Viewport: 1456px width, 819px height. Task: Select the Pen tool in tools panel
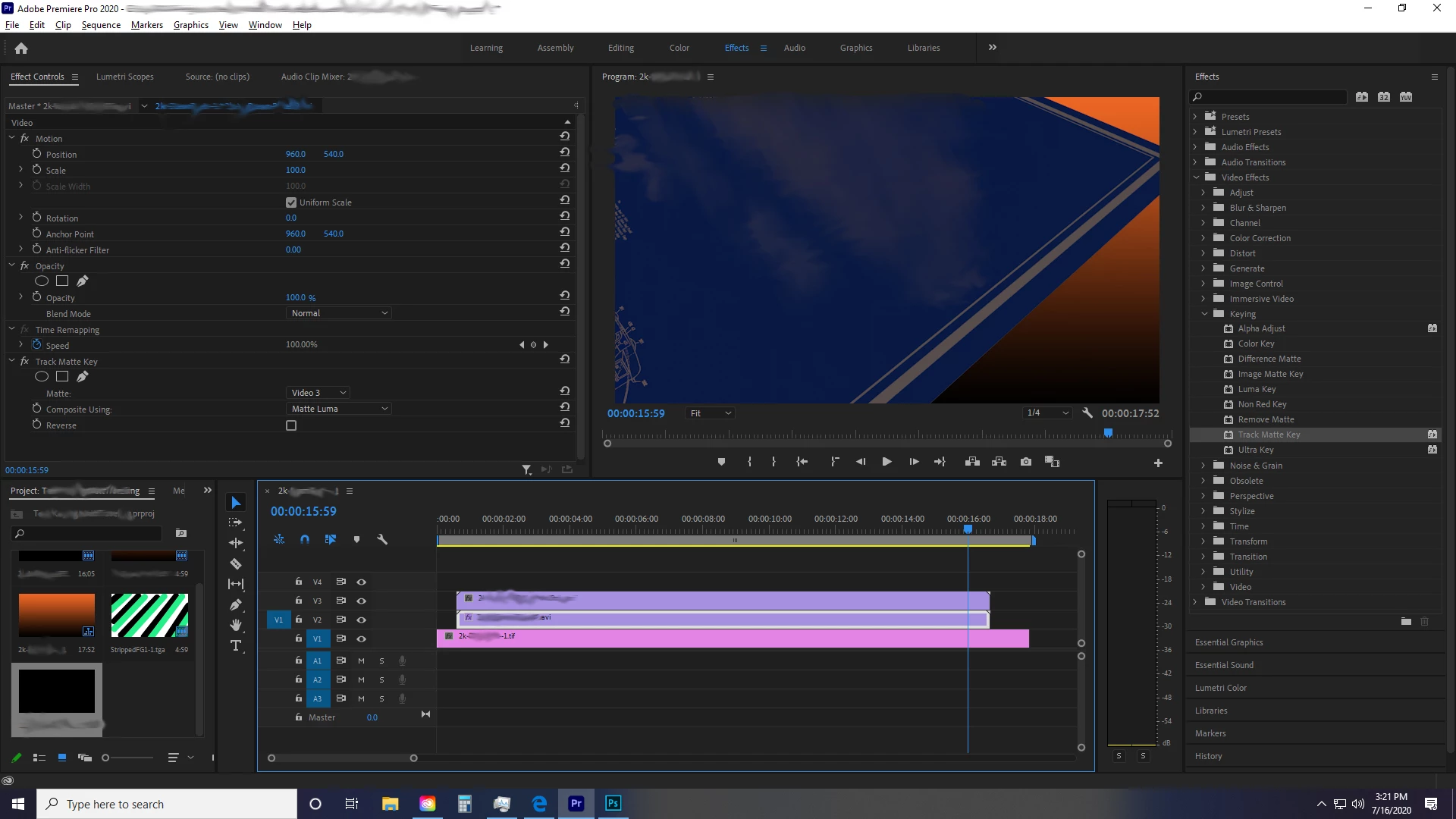click(236, 604)
